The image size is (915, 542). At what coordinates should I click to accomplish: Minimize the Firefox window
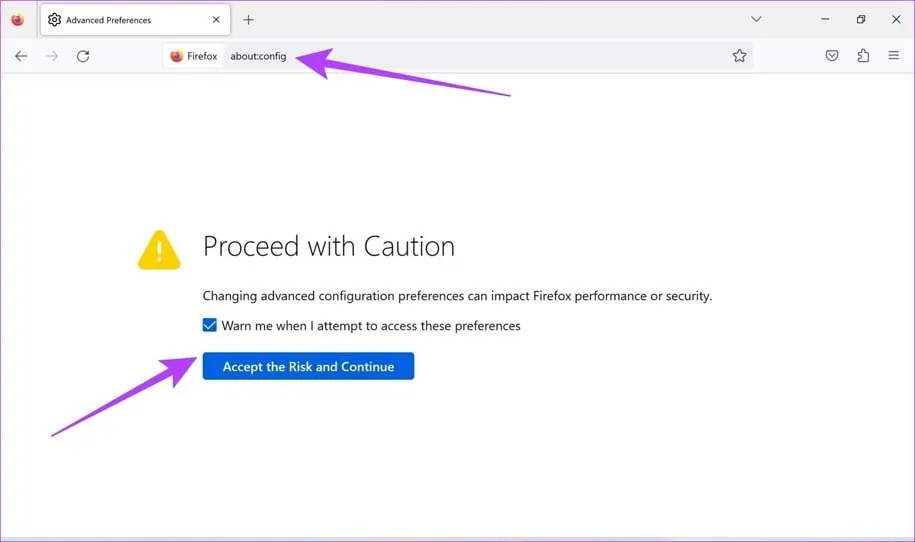coord(825,19)
